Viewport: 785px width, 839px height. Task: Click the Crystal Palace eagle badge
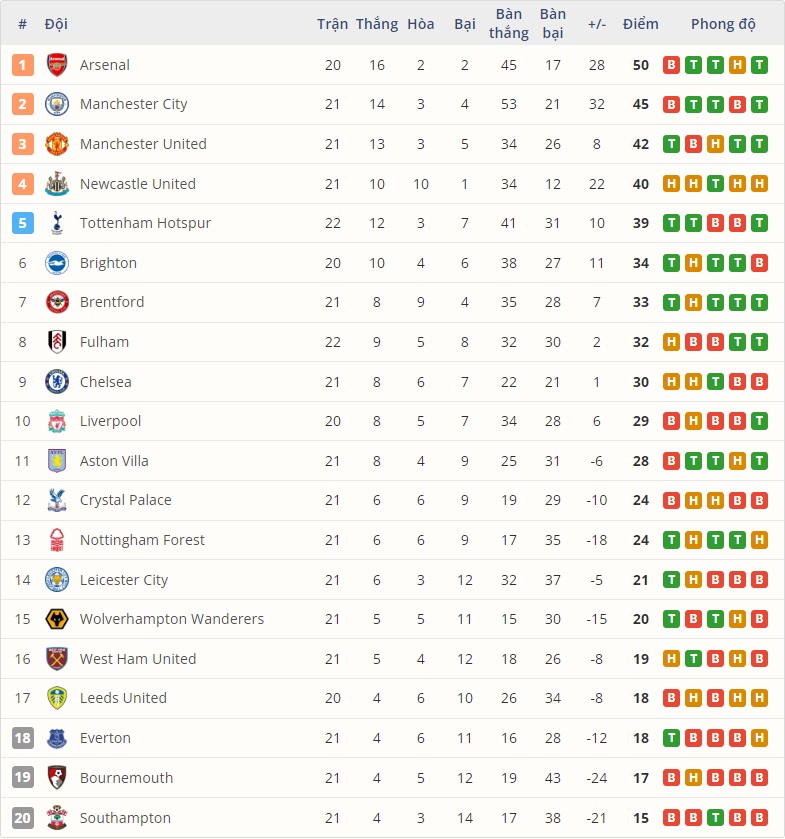pyautogui.click(x=57, y=500)
